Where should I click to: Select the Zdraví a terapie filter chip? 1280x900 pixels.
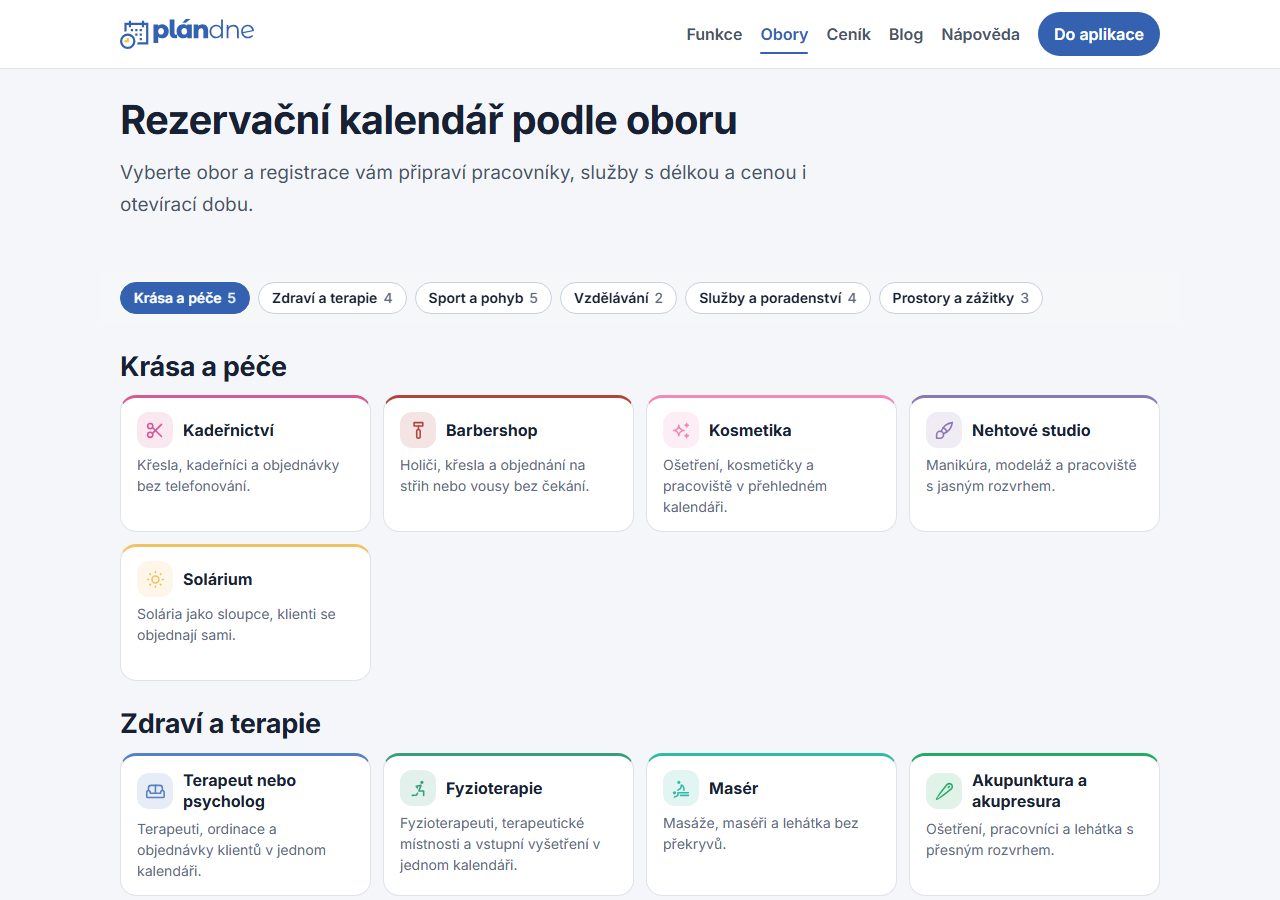click(x=332, y=298)
